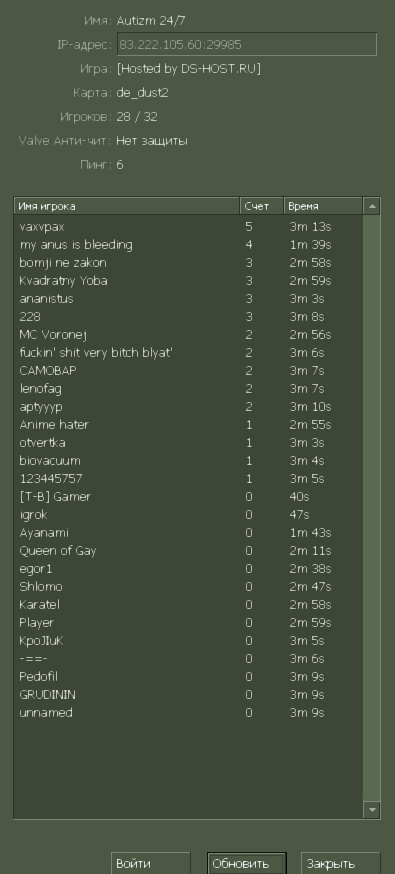This screenshot has height=874, width=395.
Task: Click the Обновить refresh button
Action: click(247, 863)
